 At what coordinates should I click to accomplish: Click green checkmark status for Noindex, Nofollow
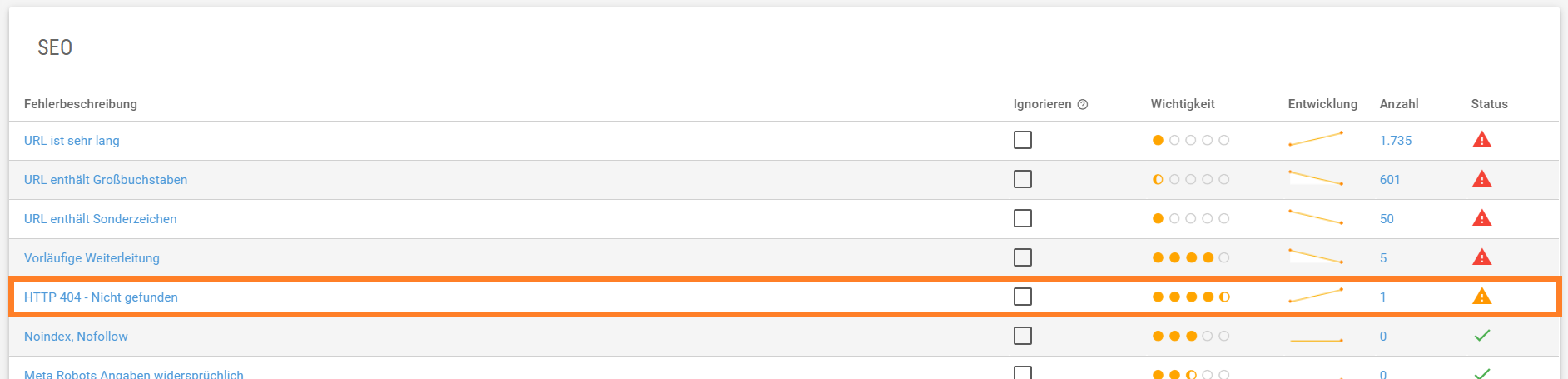[x=1481, y=336]
